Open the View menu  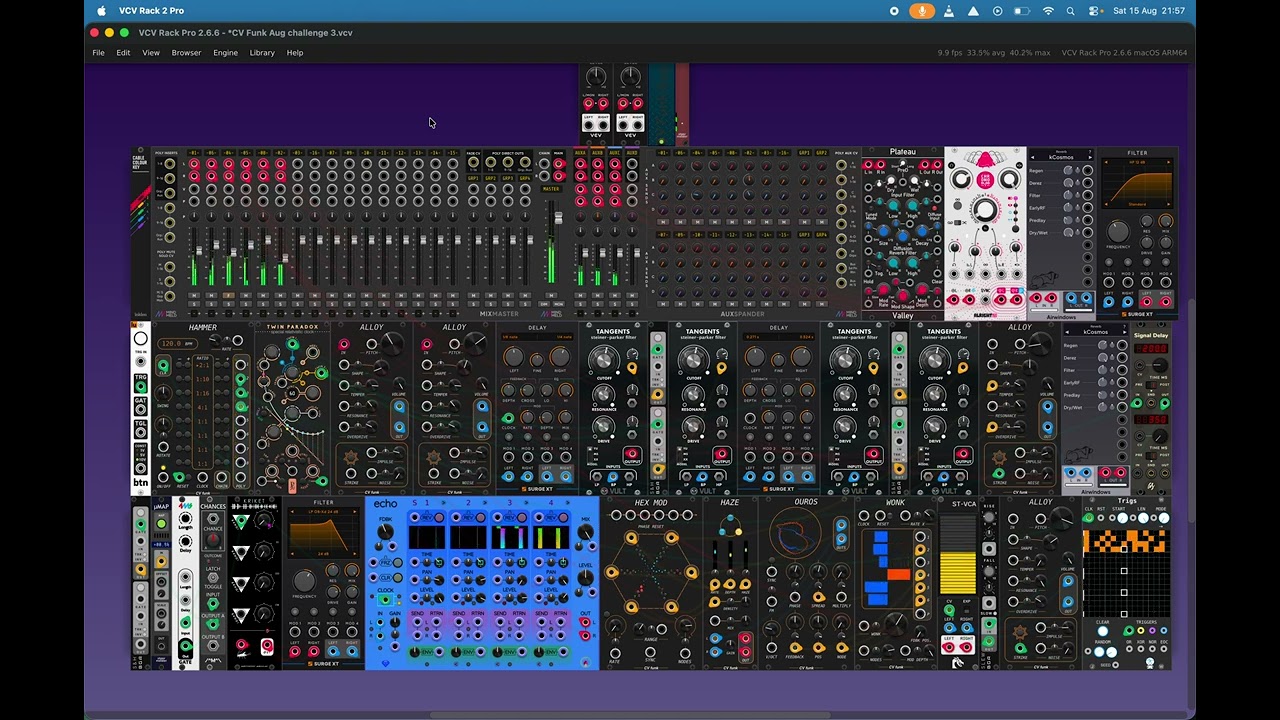(151, 53)
